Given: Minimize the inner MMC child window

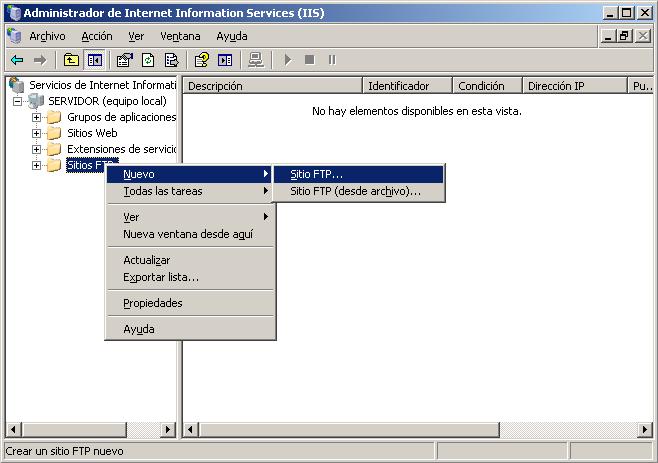Looking at the screenshot, I should [x=608, y=36].
